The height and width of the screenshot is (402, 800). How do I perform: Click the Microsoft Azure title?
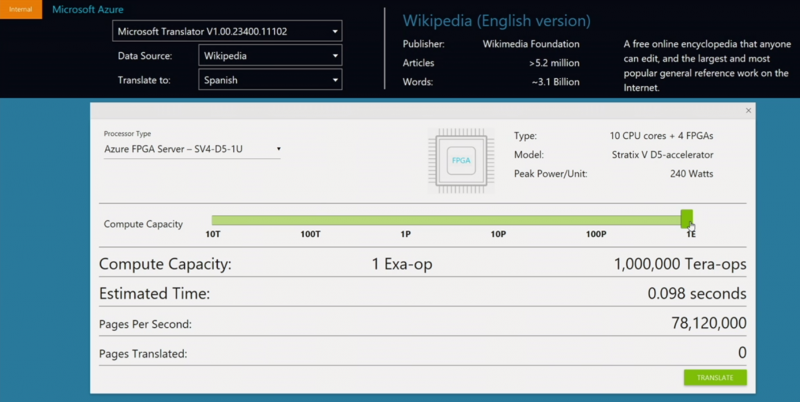tap(88, 9)
